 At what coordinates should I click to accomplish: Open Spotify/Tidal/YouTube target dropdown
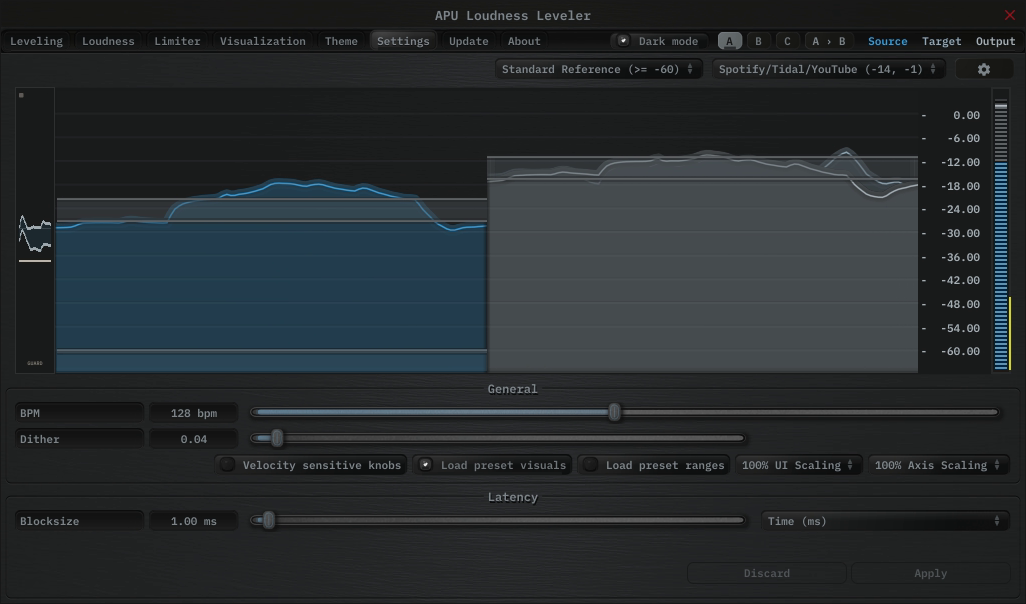(828, 69)
